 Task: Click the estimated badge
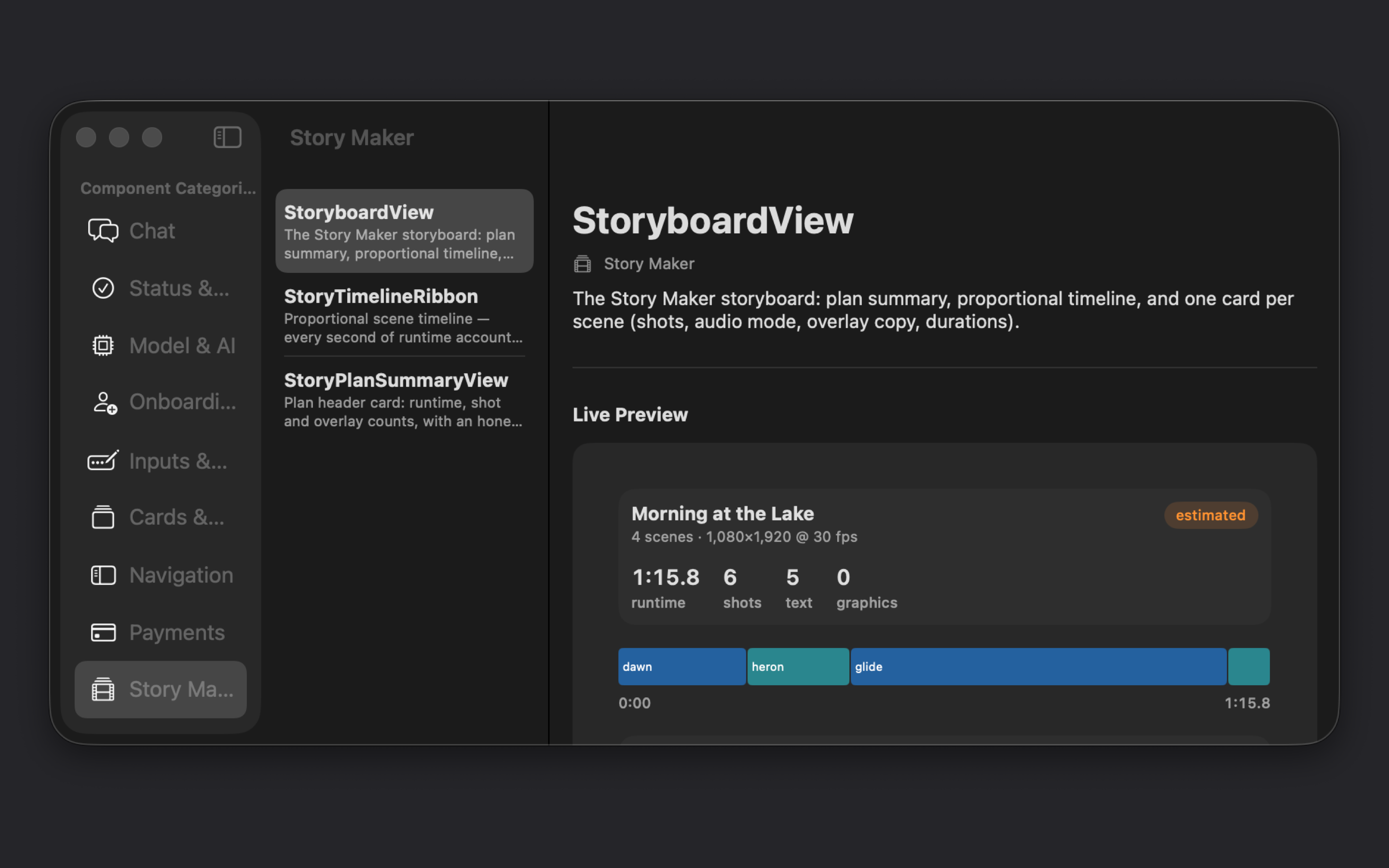point(1211,515)
